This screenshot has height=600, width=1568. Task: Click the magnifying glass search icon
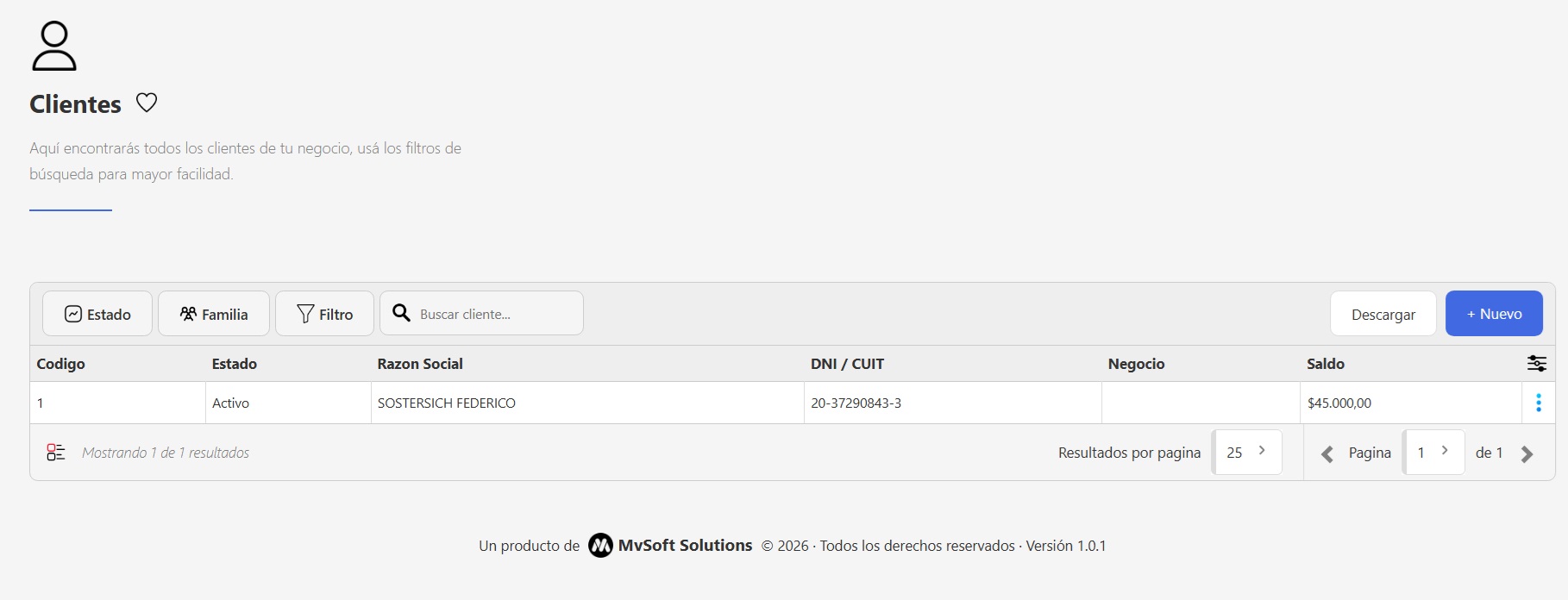401,313
